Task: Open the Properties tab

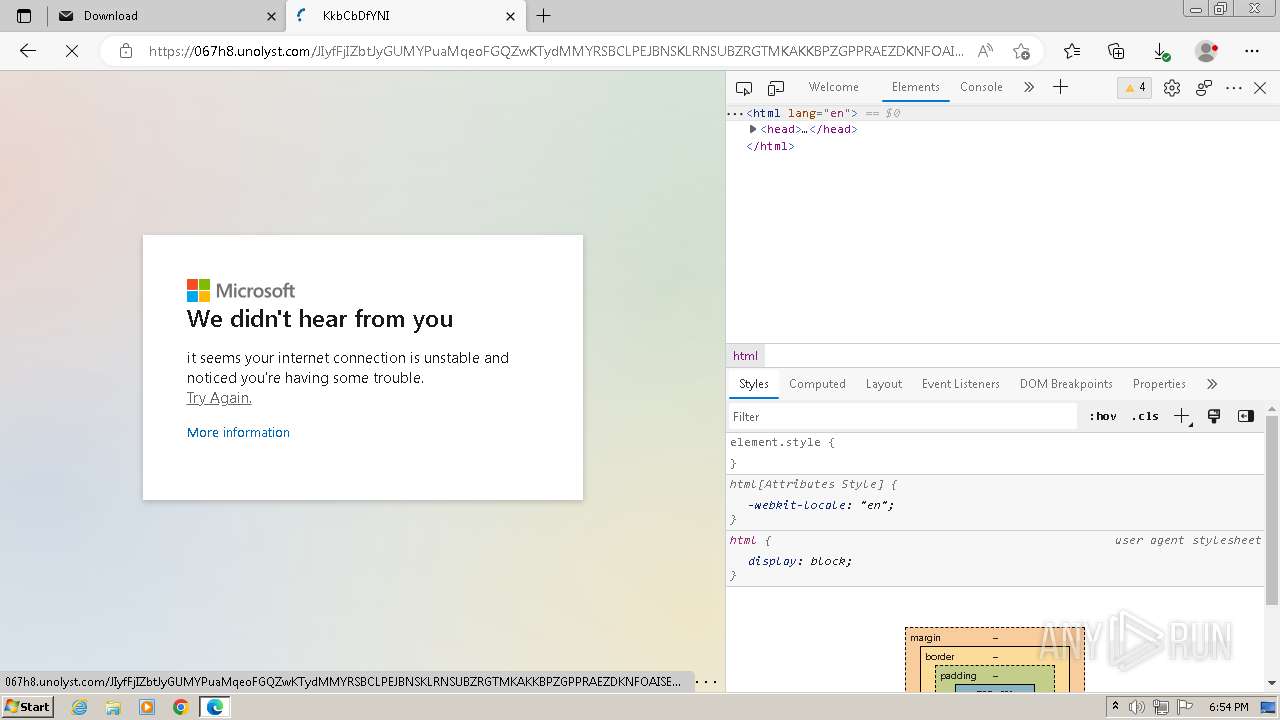Action: (1159, 384)
